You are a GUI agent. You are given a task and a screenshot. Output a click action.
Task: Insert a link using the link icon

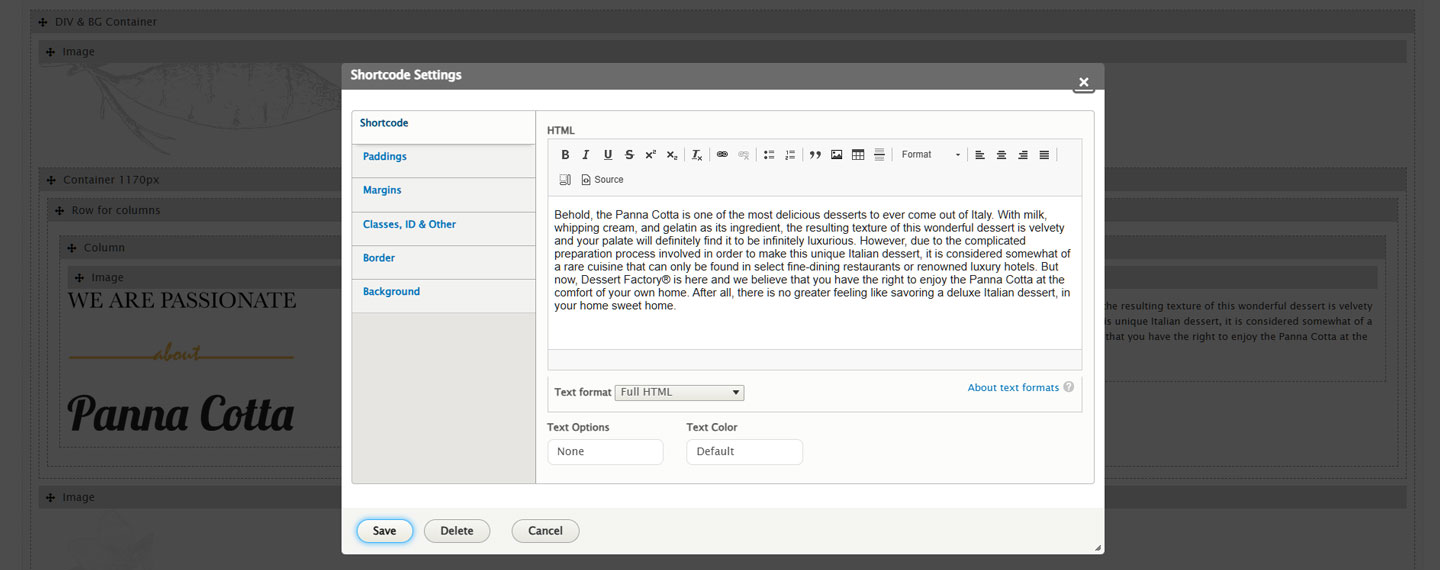[722, 155]
